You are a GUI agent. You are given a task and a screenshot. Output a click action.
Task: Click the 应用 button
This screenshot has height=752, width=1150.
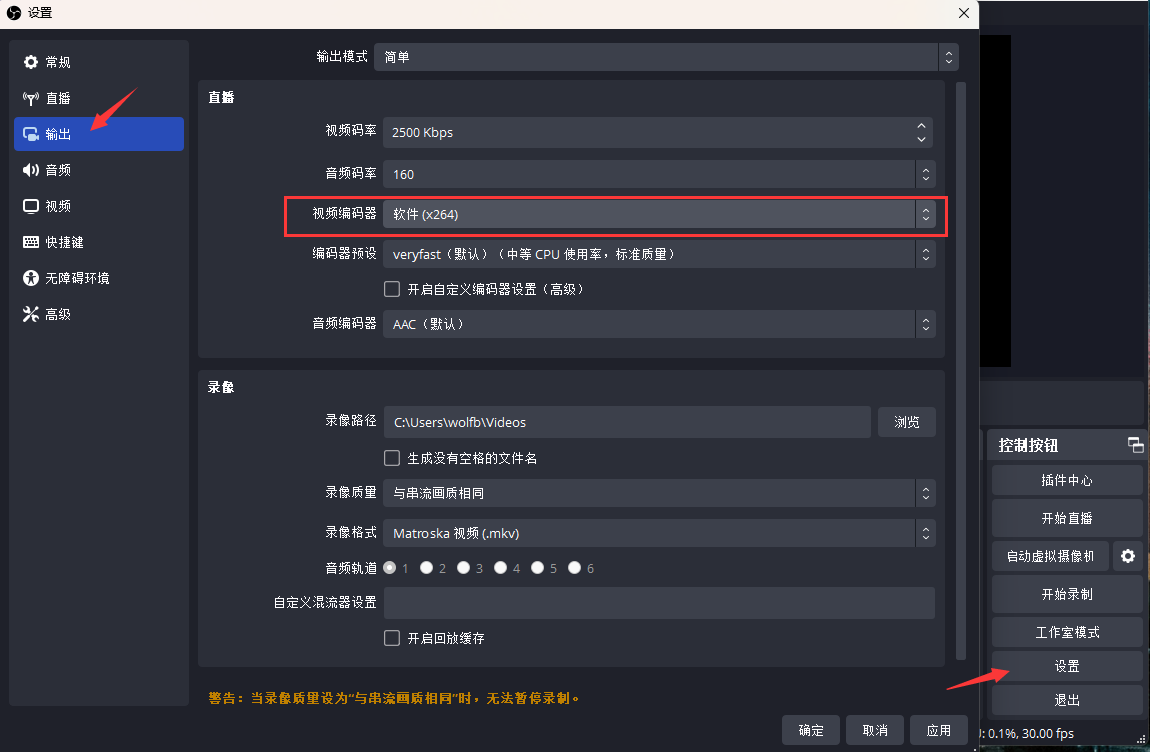click(x=939, y=730)
